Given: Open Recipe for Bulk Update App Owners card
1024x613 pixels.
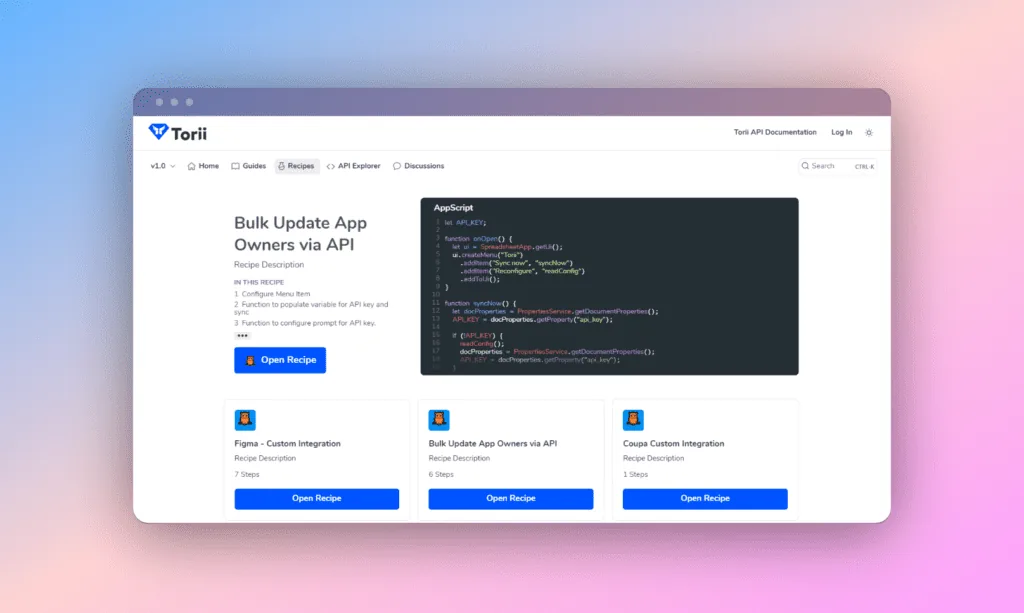Looking at the screenshot, I should coord(511,498).
